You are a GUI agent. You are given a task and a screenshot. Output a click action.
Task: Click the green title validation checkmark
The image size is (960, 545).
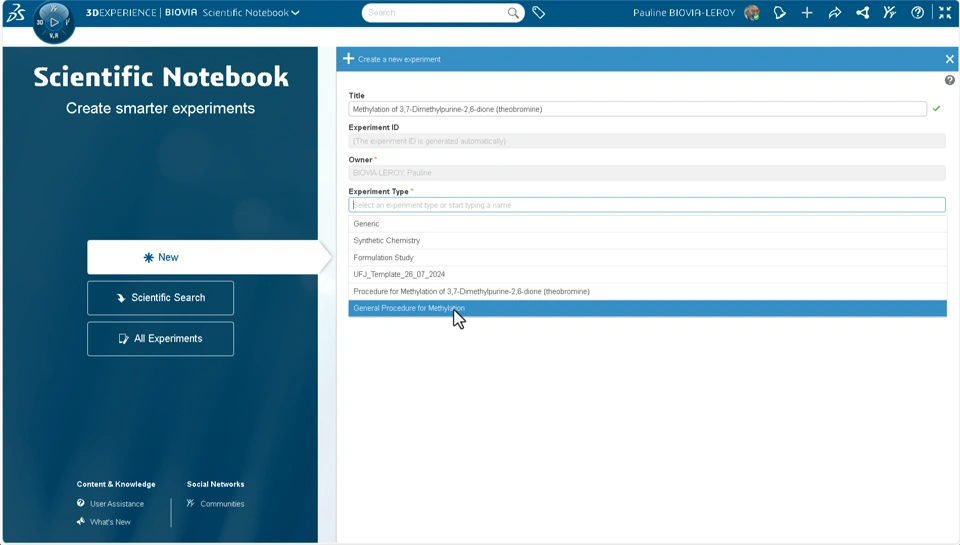coord(936,108)
